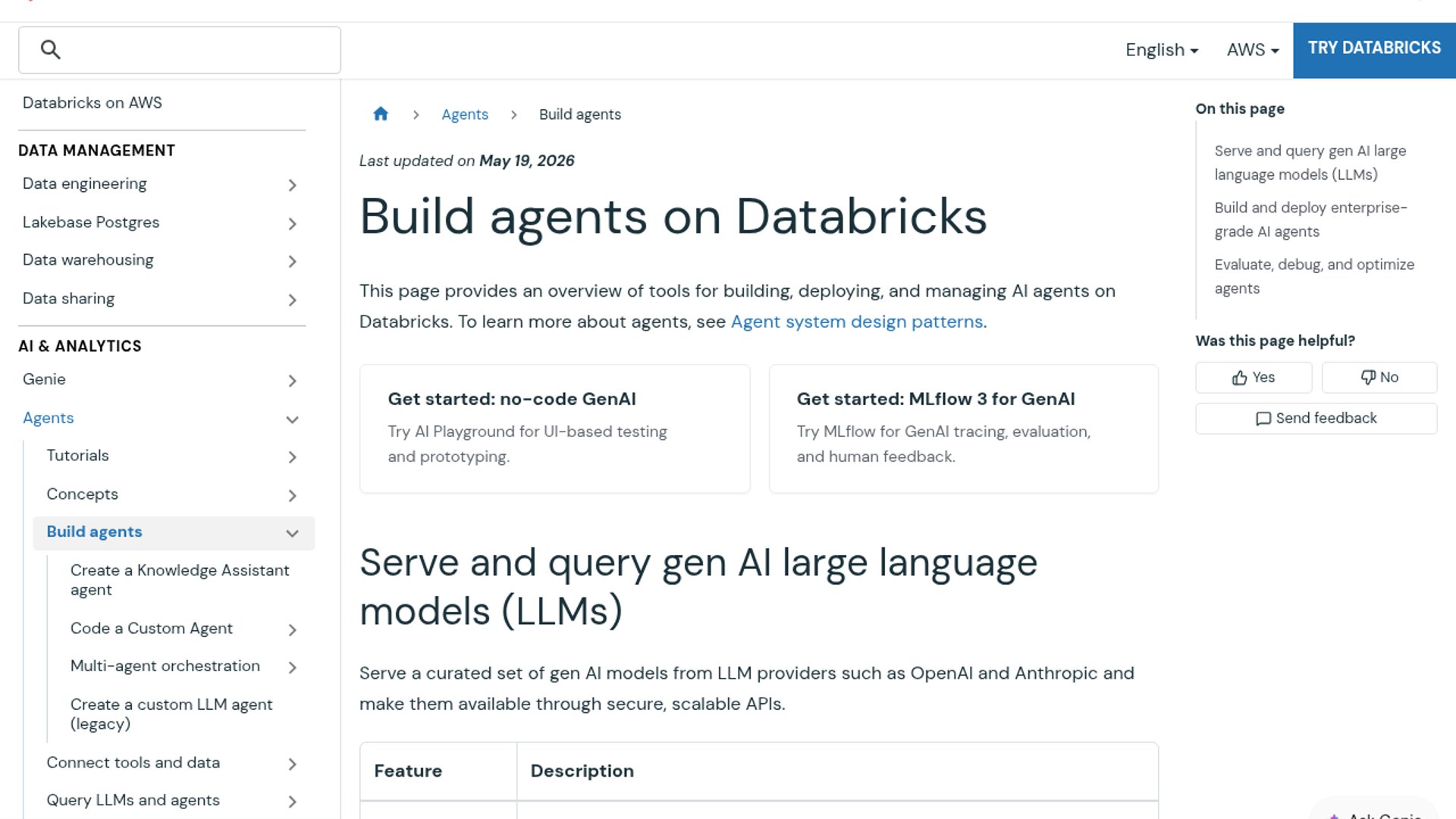Image resolution: width=1456 pixels, height=819 pixels.
Task: Expand the Connect tools and data chevron
Action: (293, 764)
